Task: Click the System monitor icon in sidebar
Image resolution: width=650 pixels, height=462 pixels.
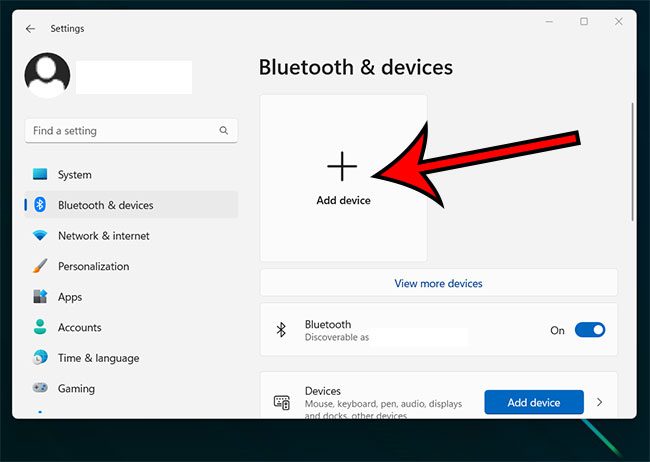Action: click(40, 174)
